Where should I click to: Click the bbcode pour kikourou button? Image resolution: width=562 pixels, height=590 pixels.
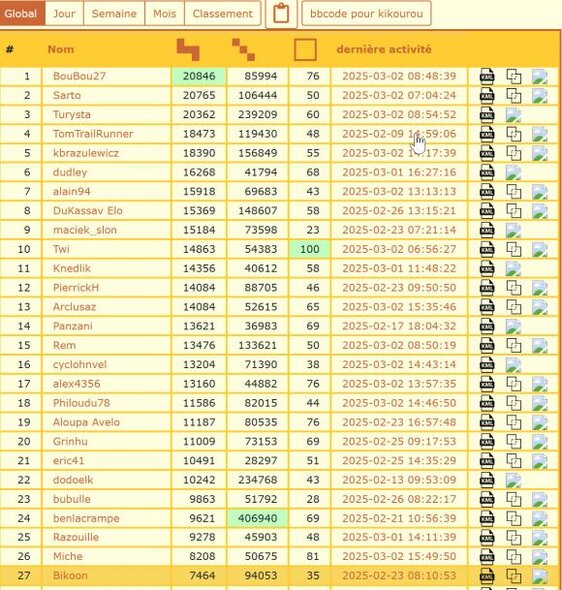(366, 14)
